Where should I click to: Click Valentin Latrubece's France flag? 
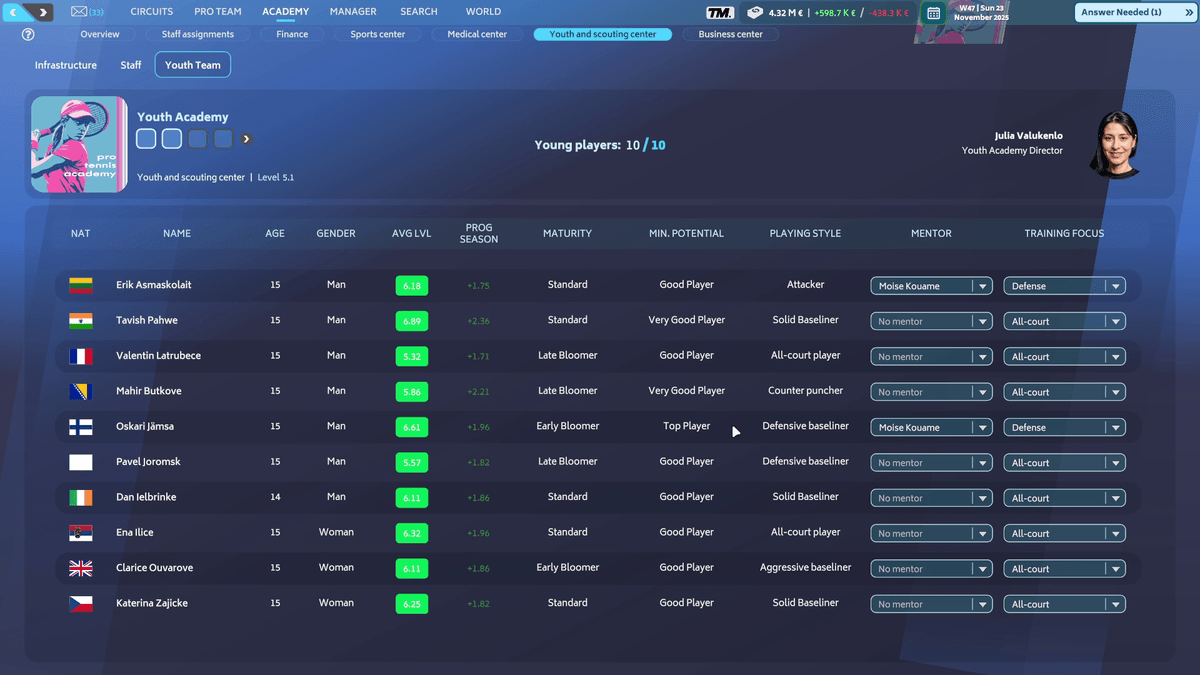[80, 356]
